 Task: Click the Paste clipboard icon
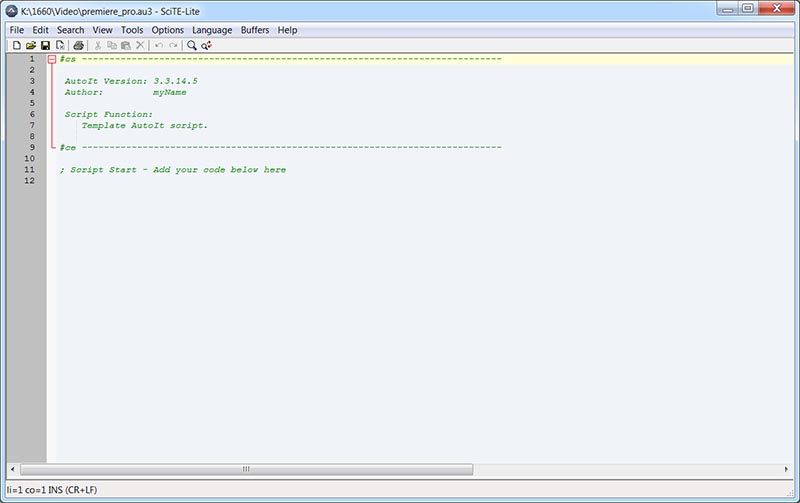(x=126, y=45)
